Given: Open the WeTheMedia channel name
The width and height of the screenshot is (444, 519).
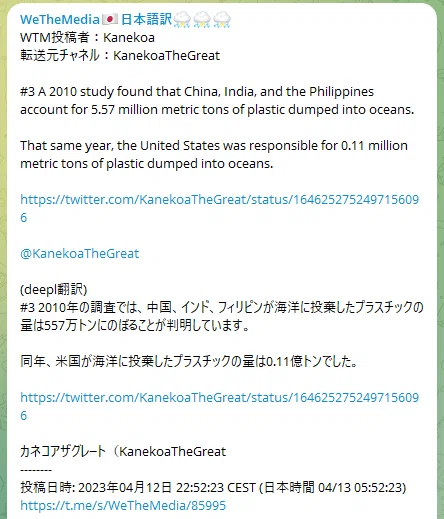Looking at the screenshot, I should point(60,20).
